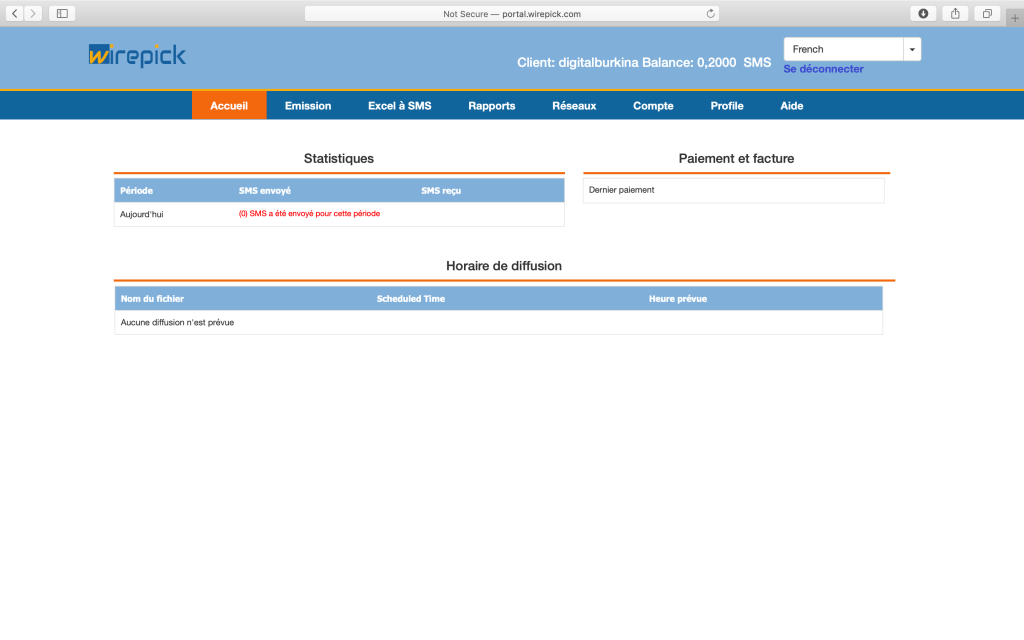The width and height of the screenshot is (1024, 640).
Task: Click the Safari back arrow button
Action: coord(15,13)
